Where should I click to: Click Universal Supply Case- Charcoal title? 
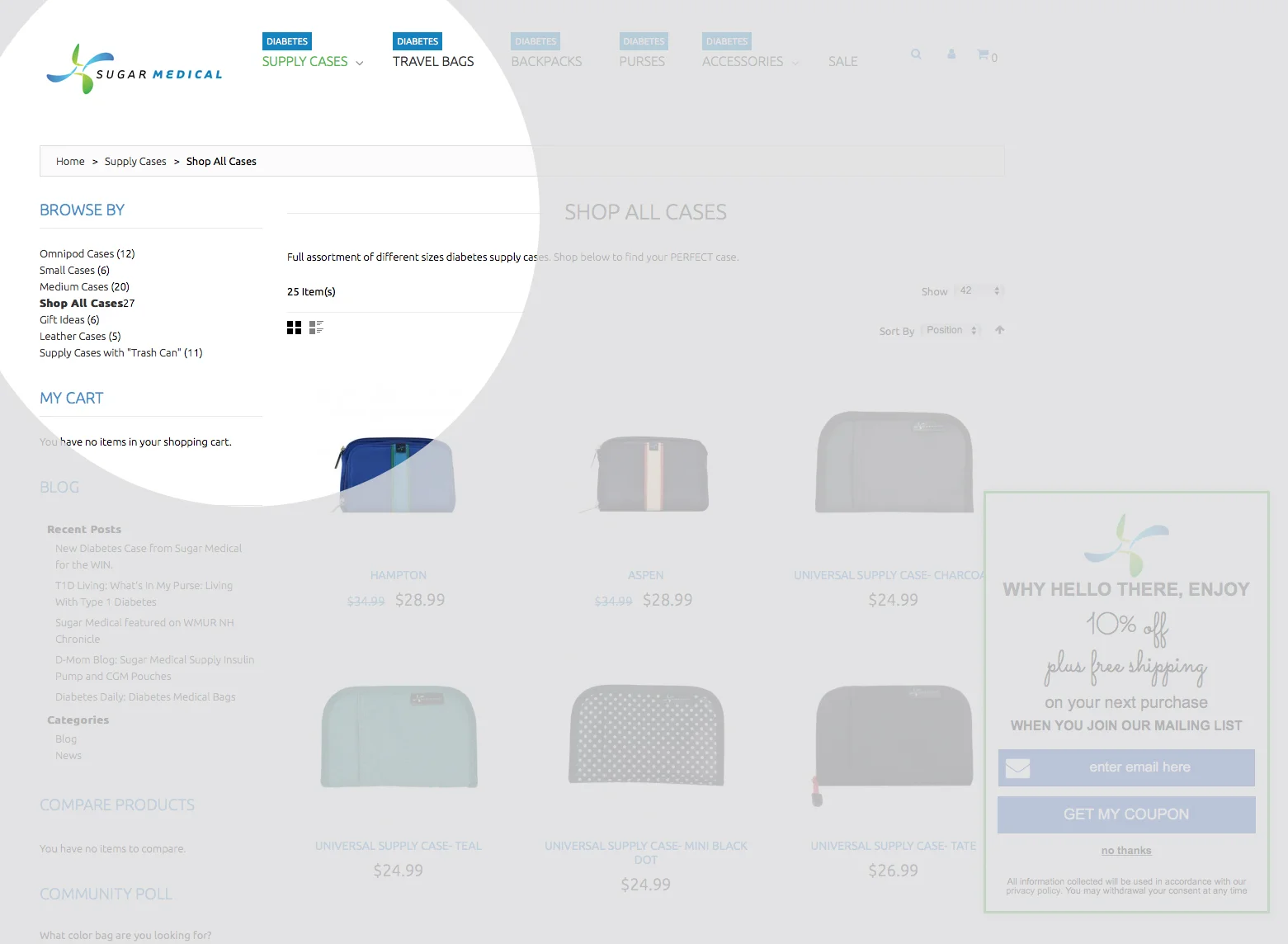(891, 575)
